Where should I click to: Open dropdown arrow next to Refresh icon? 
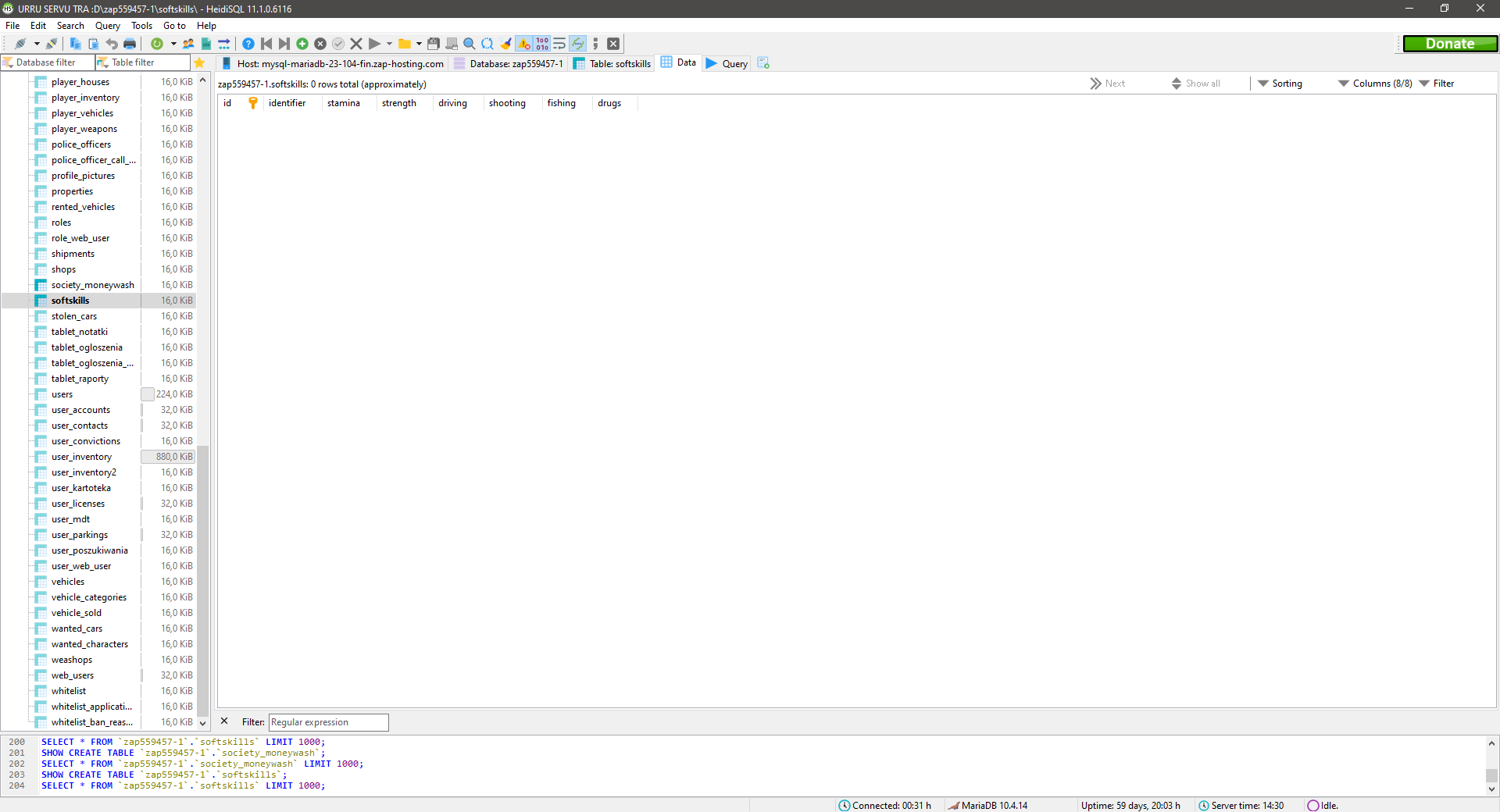point(173,44)
